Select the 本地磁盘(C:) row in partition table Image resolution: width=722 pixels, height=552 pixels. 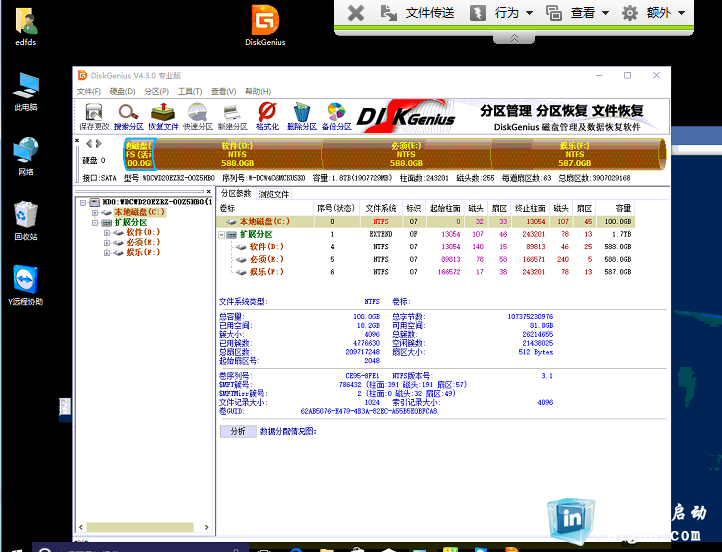425,221
